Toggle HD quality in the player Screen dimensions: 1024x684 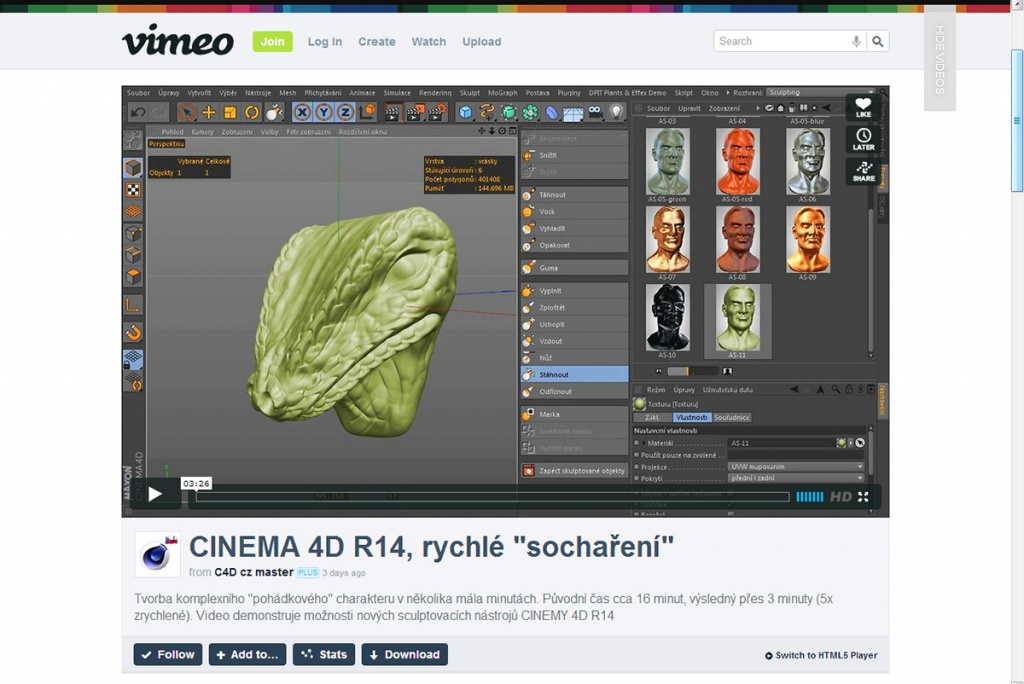840,497
